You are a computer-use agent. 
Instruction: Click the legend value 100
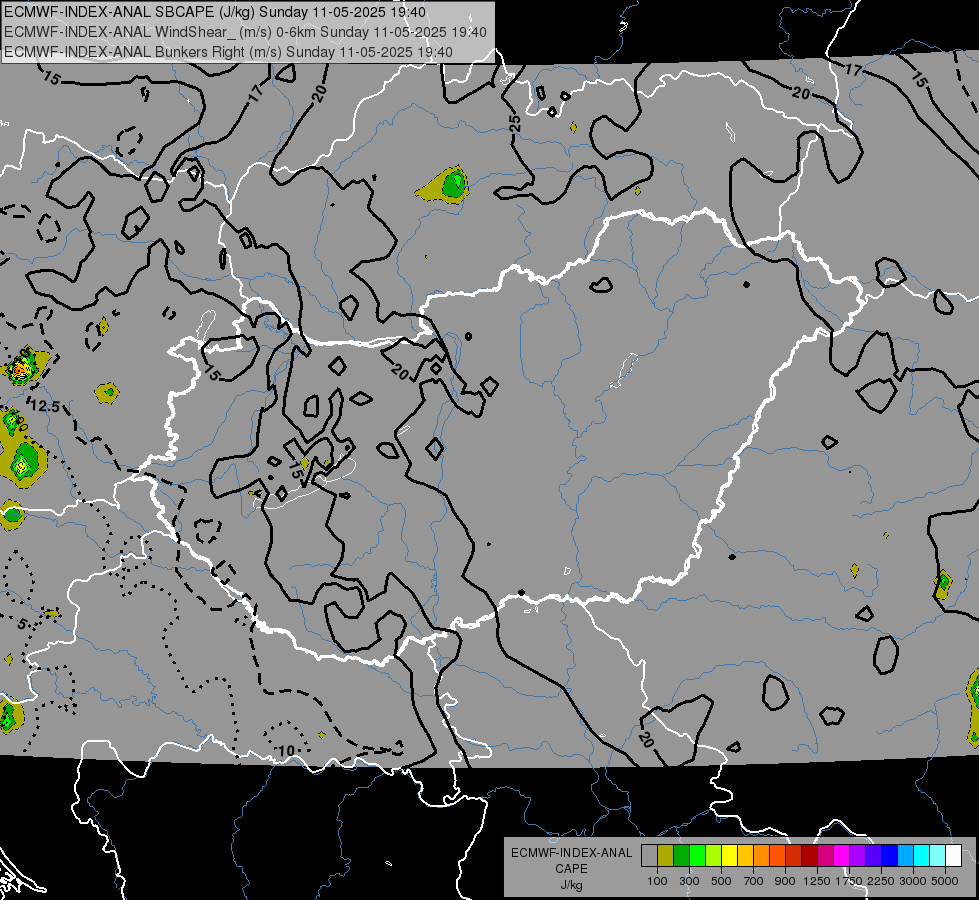(x=657, y=881)
